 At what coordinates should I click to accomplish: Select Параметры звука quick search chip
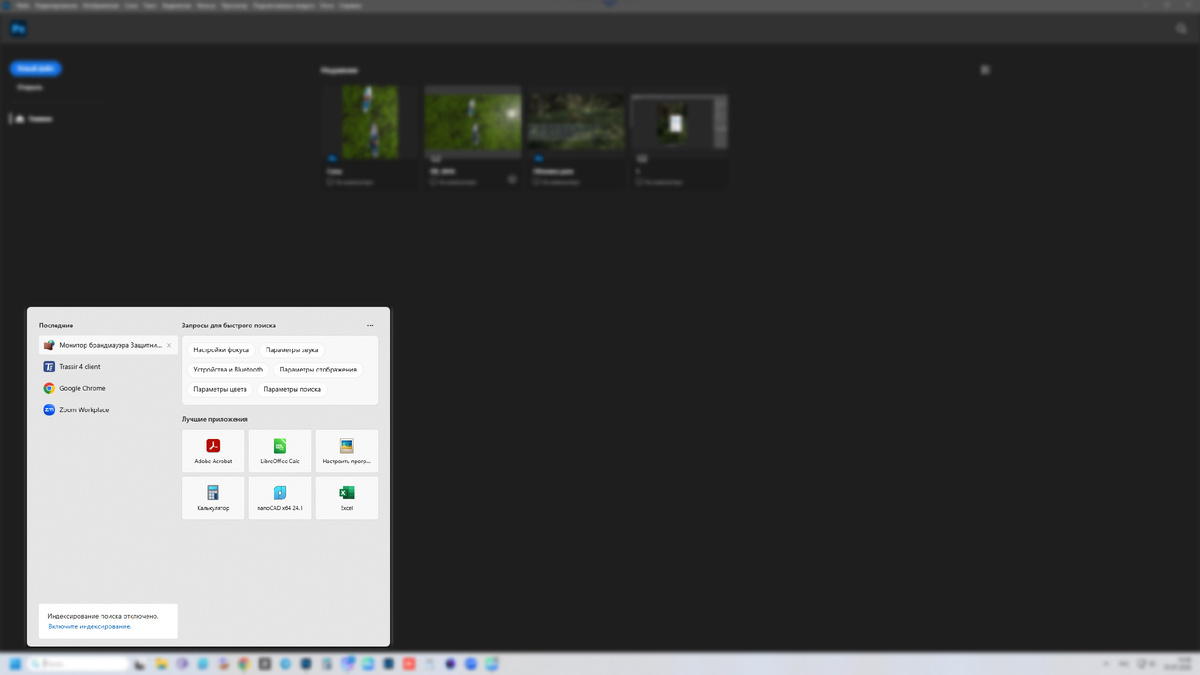click(x=292, y=350)
